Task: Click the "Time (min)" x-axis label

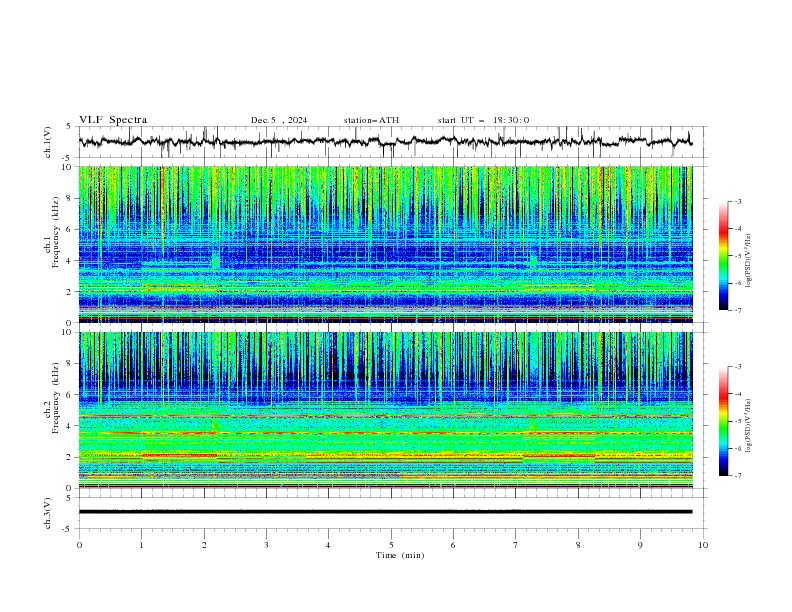Action: (400, 555)
